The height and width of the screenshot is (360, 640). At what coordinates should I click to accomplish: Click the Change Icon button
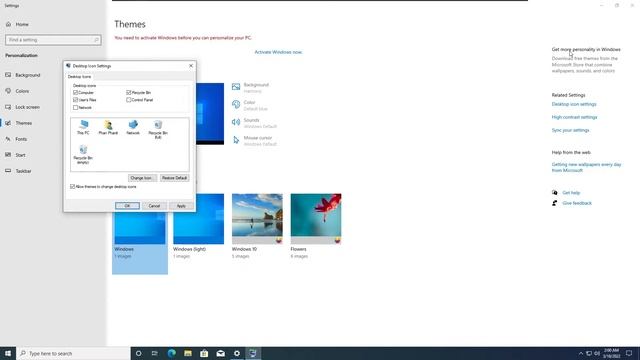pos(142,178)
